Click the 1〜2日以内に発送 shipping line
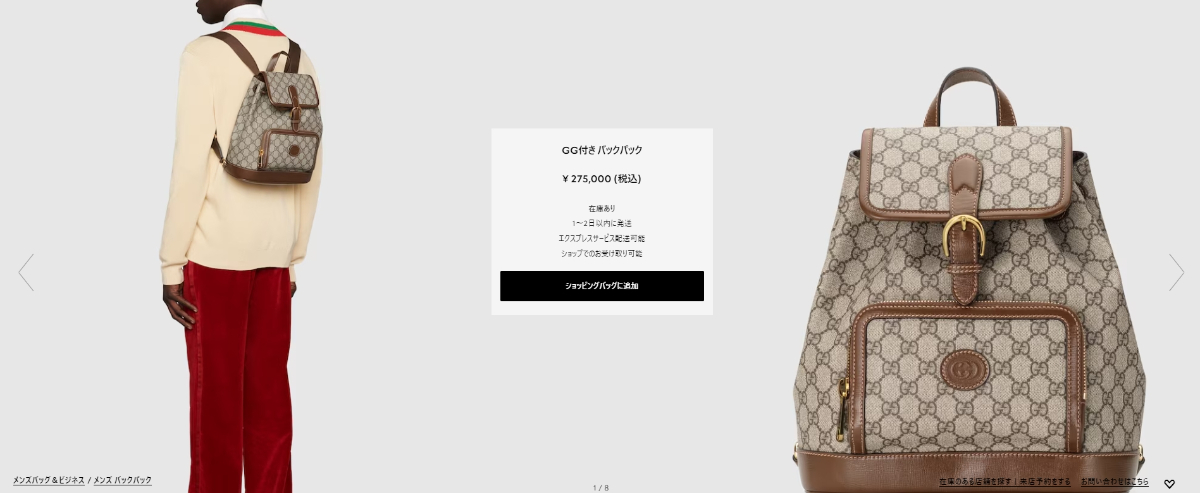Screen dimensions: 1200x493 pyautogui.click(x=602, y=223)
